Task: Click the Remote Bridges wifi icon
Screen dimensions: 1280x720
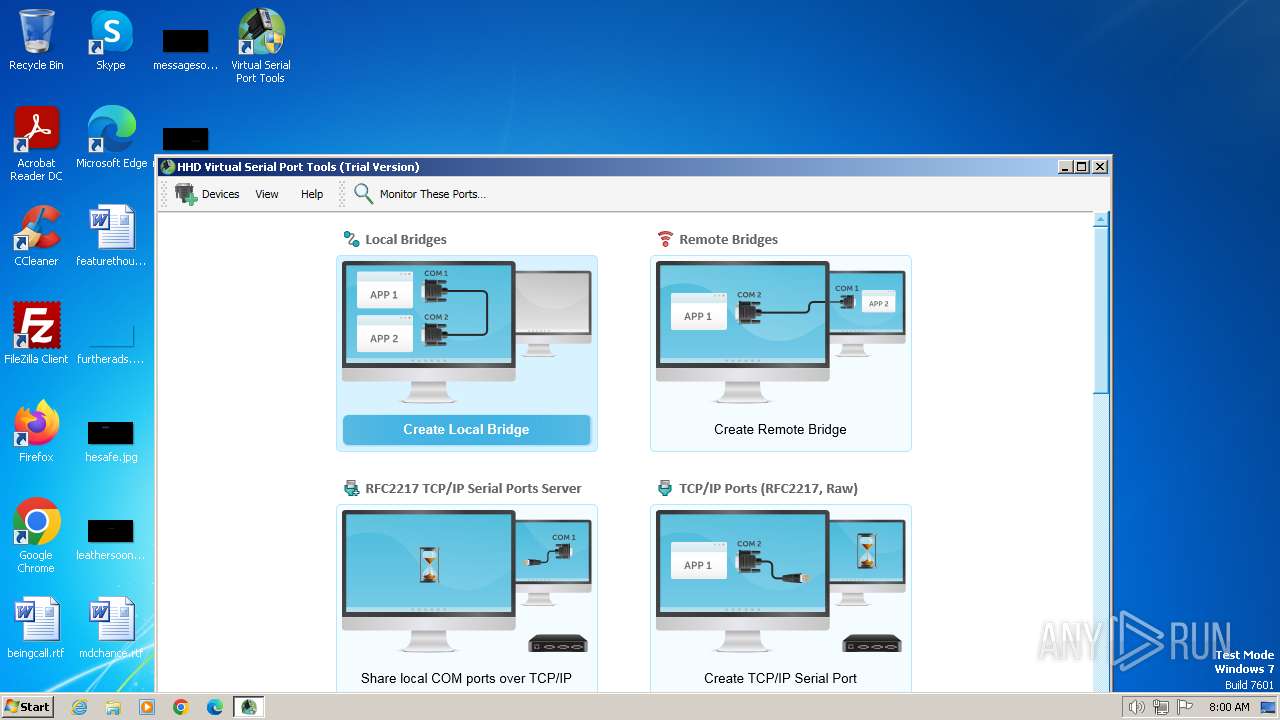Action: tap(665, 239)
